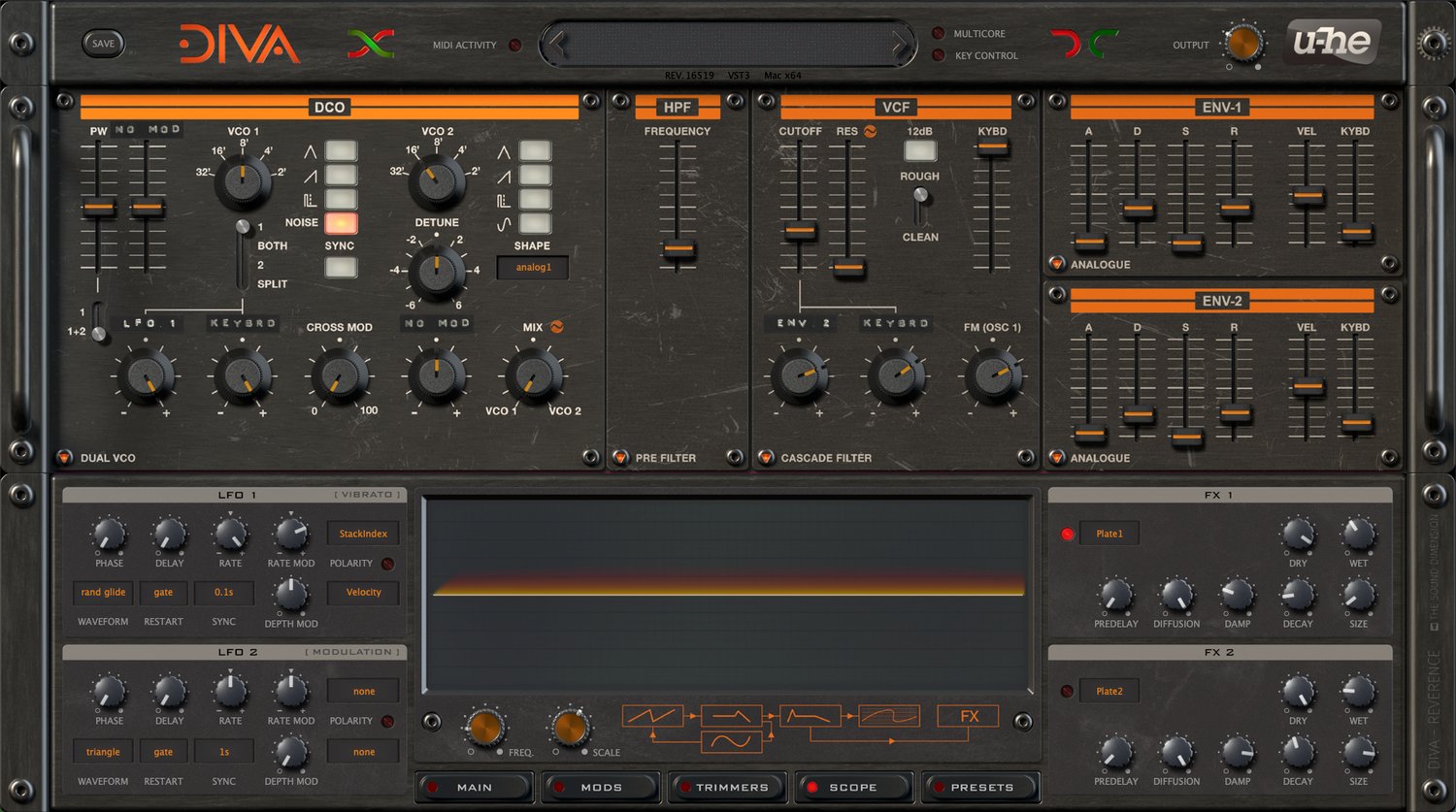1456x812 pixels.
Task: Flip the ROUGH / CLEAN switch
Action: click(920, 206)
